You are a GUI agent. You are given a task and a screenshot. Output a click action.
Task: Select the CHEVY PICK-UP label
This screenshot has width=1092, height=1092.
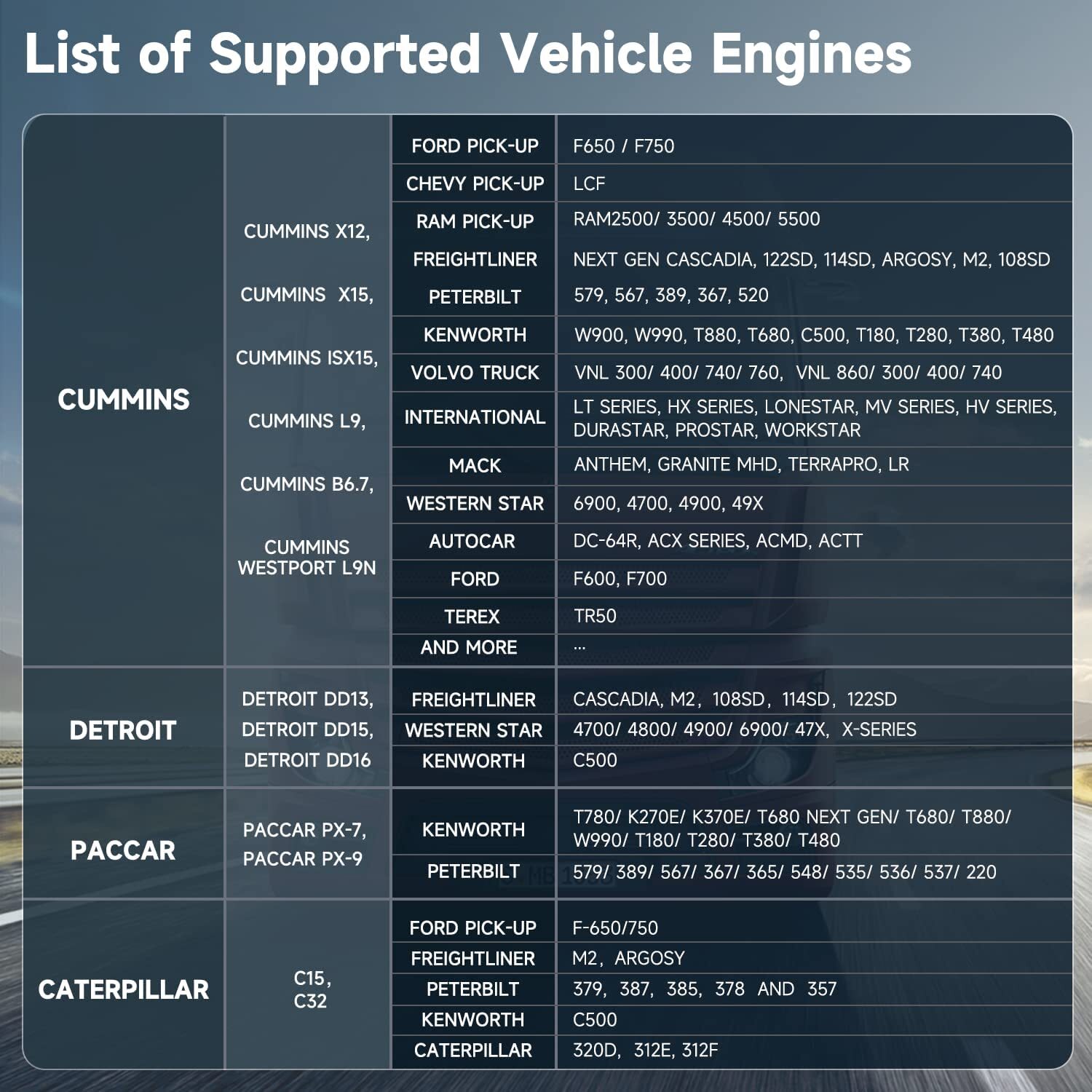(x=475, y=183)
